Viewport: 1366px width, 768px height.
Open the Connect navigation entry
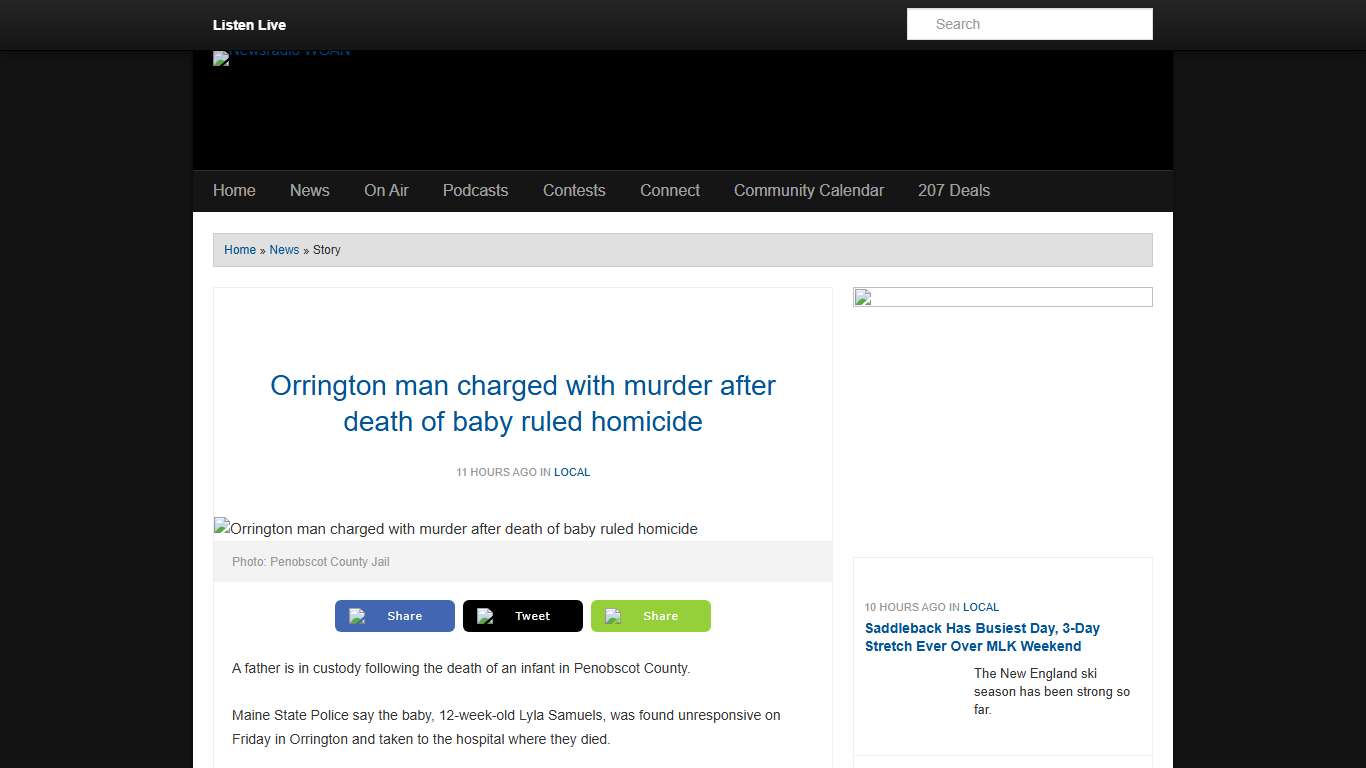point(669,190)
